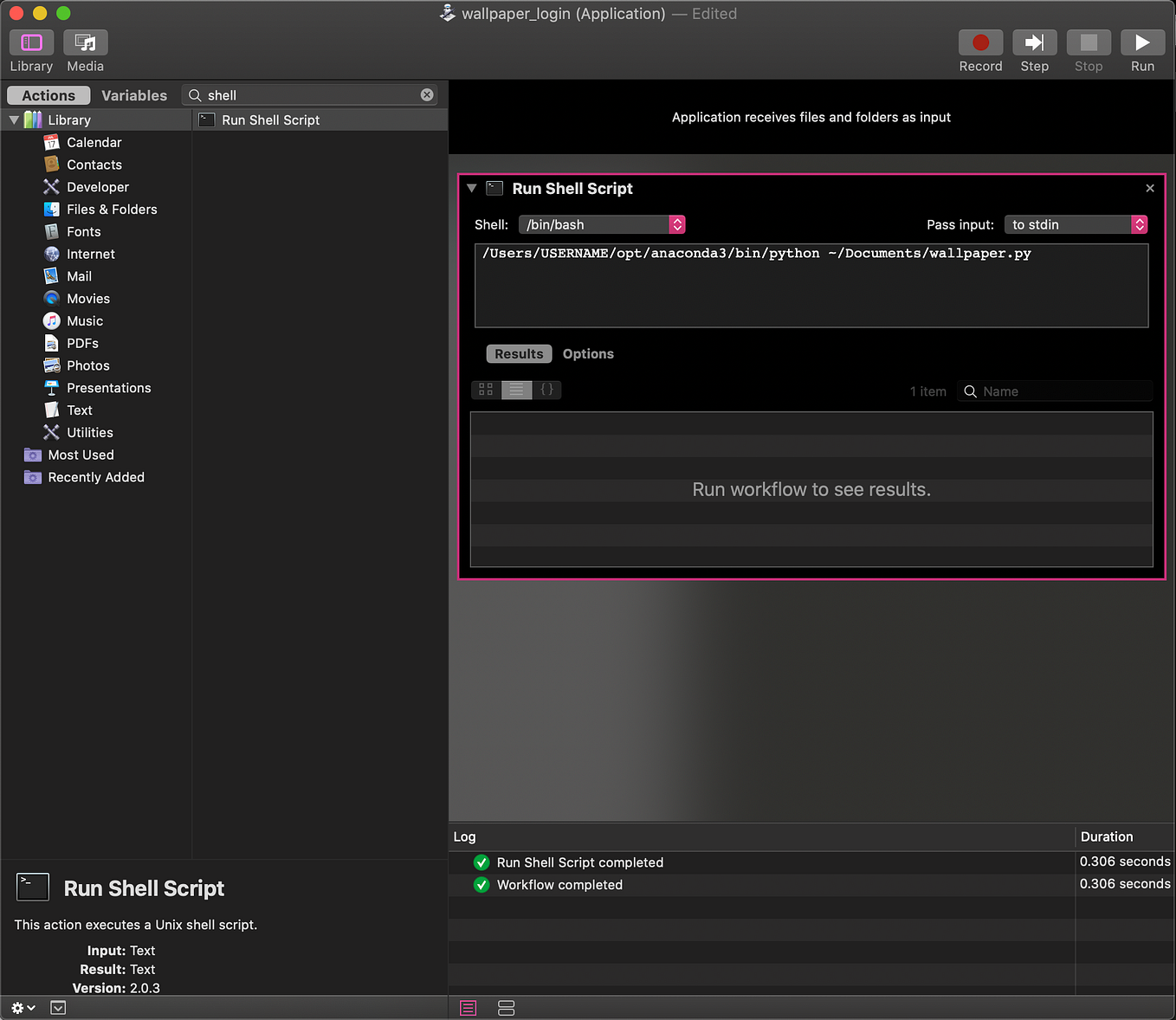
Task: Switch results to raw braces view
Action: tap(546, 390)
